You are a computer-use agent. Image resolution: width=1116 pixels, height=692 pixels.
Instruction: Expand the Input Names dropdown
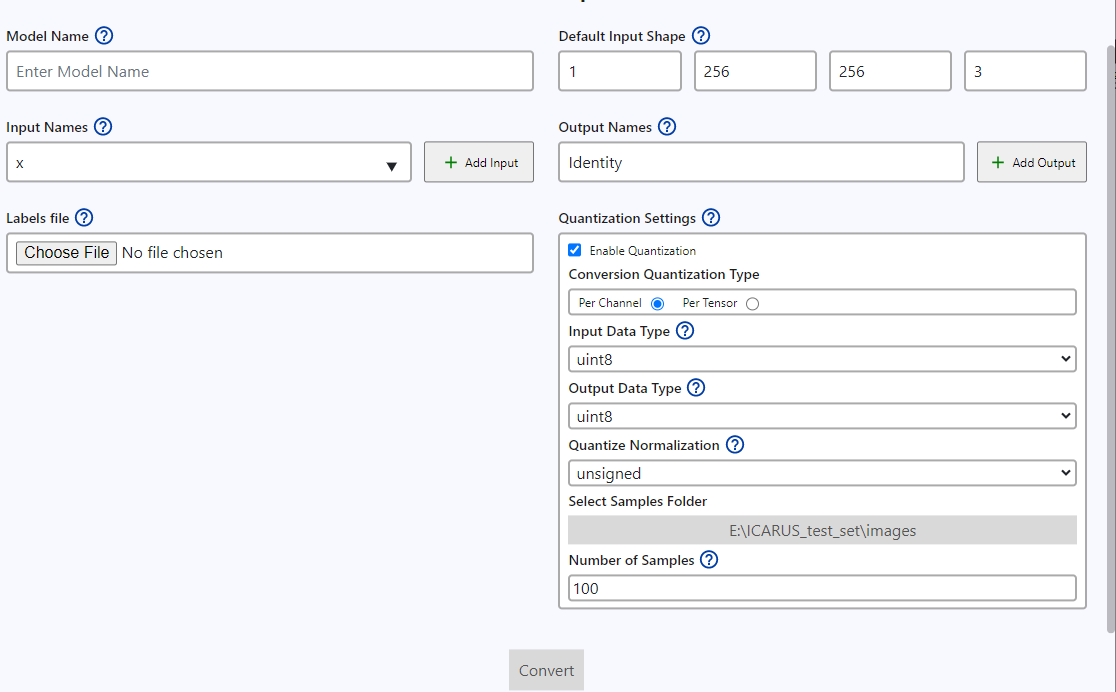click(x=209, y=162)
